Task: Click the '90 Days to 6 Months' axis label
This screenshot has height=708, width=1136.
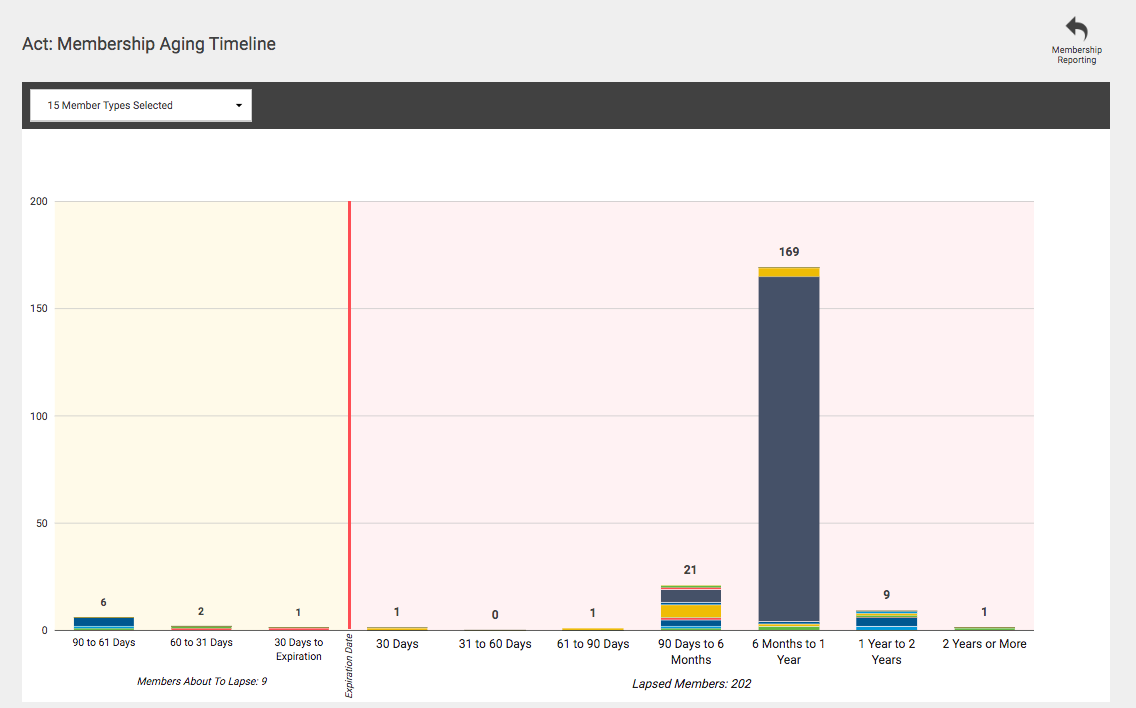Action: click(690, 651)
